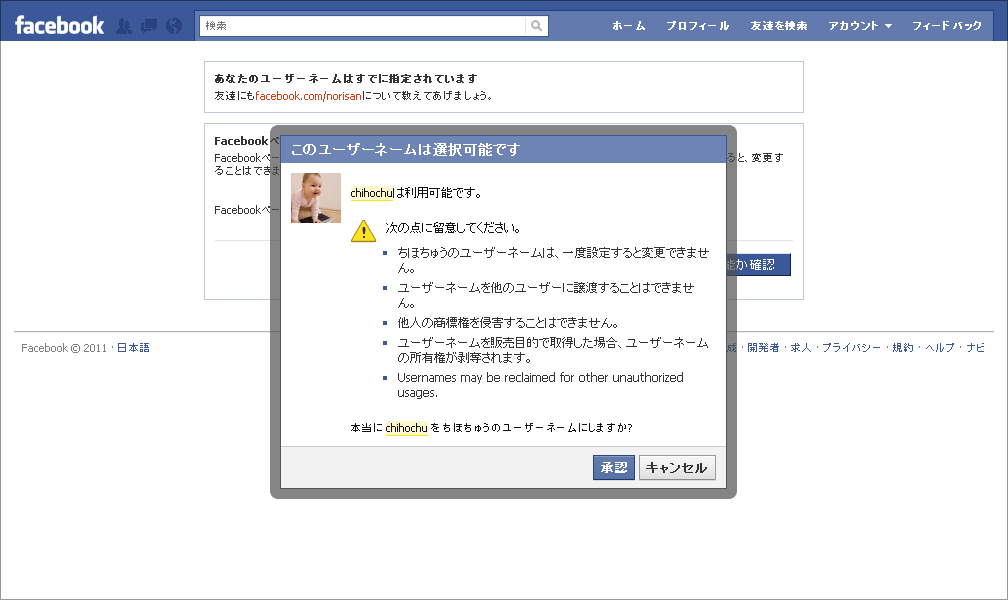Click the baby profile thumbnail
This screenshot has height=600, width=1008.
pos(316,198)
